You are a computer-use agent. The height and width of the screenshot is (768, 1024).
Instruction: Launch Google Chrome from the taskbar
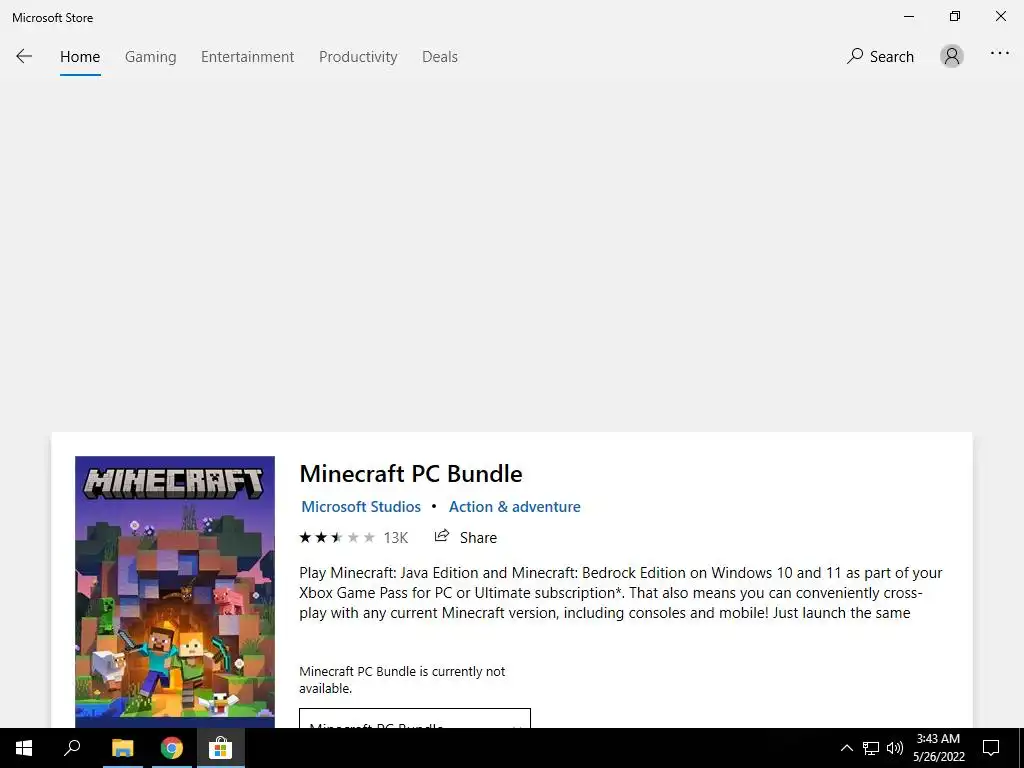[172, 748]
